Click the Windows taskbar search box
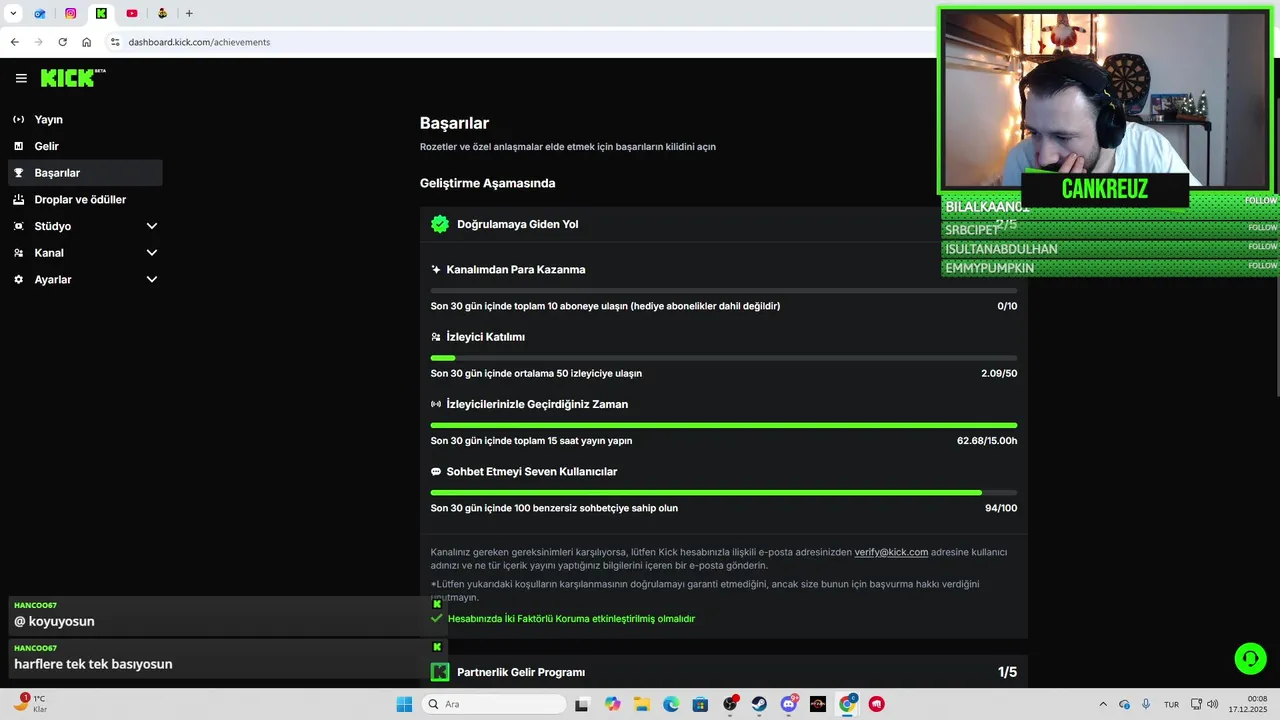The height and width of the screenshot is (720, 1280). pyautogui.click(x=494, y=704)
